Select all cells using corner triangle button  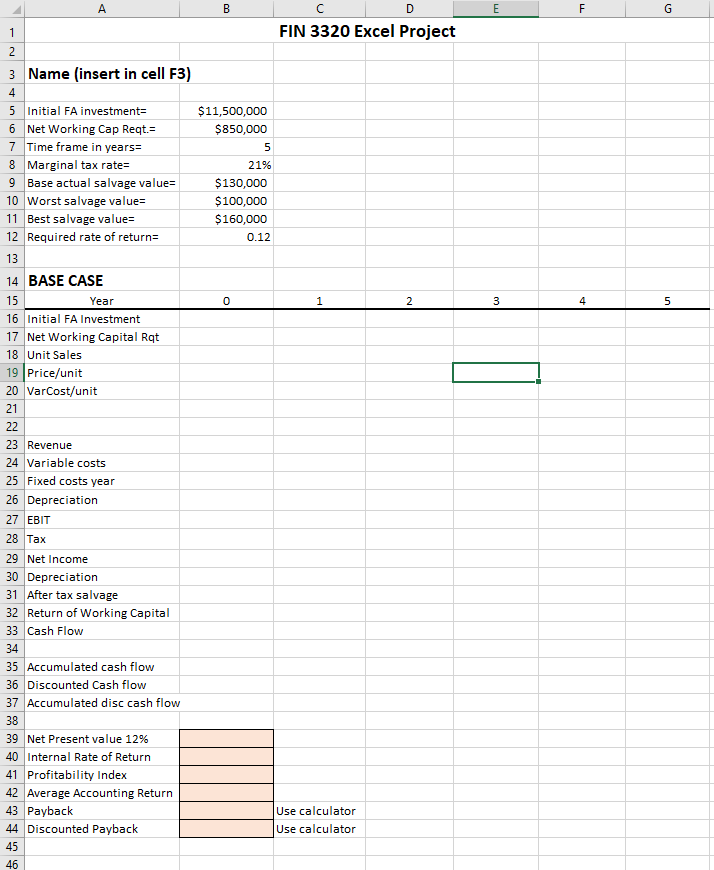(12, 8)
